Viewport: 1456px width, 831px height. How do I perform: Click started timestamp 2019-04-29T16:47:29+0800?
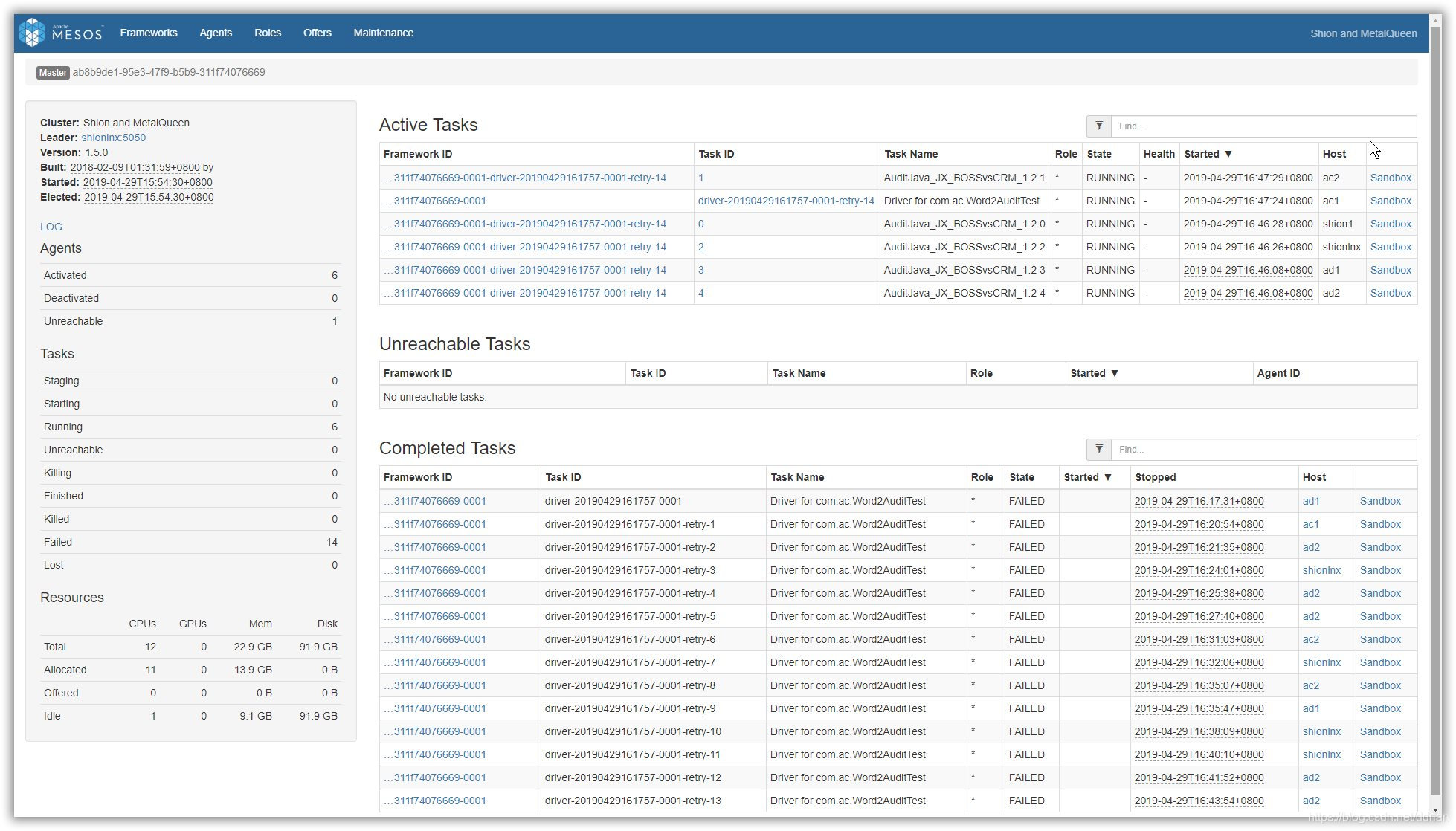(1248, 178)
